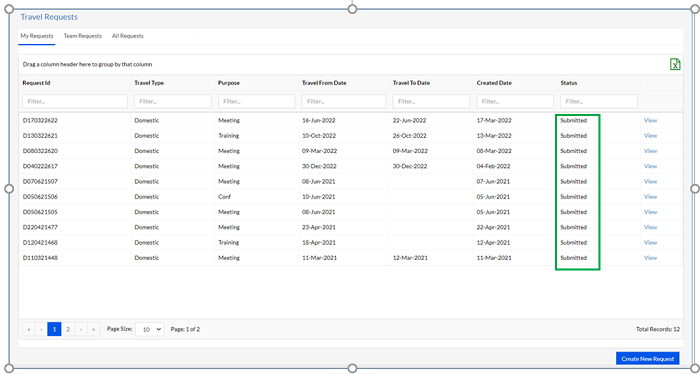The image size is (700, 374).
Task: Go to page 2 in pagination
Action: coord(68,329)
